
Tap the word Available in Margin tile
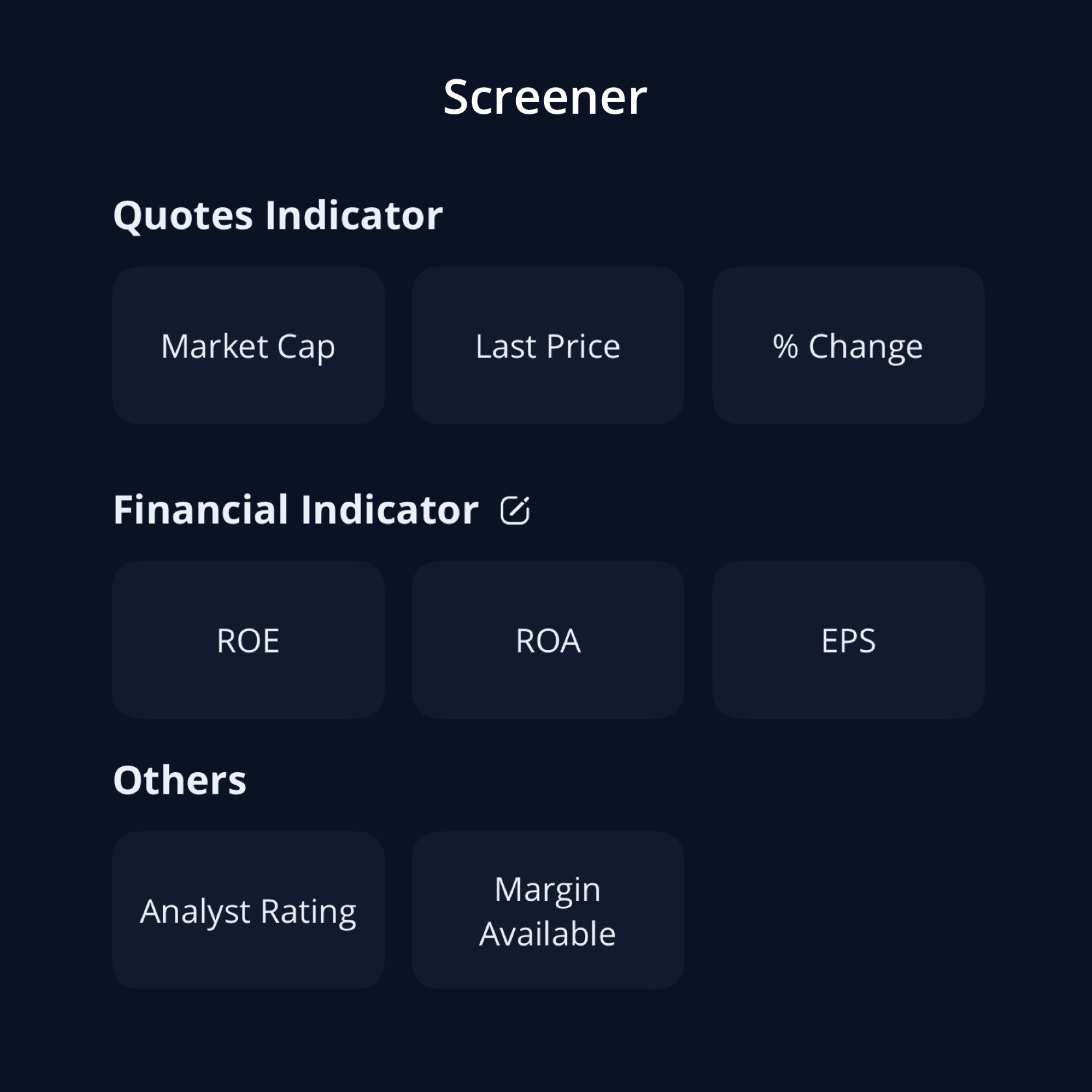click(x=547, y=934)
